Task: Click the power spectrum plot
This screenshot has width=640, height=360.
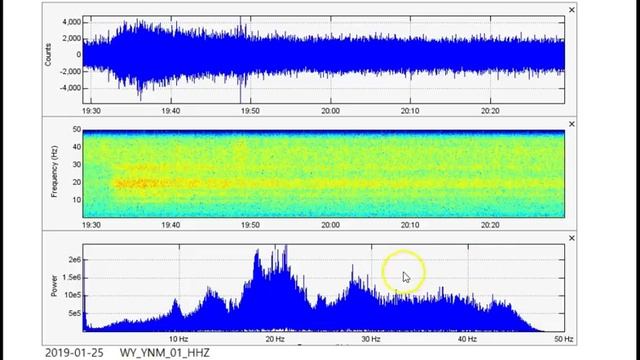Action: pyautogui.click(x=324, y=288)
